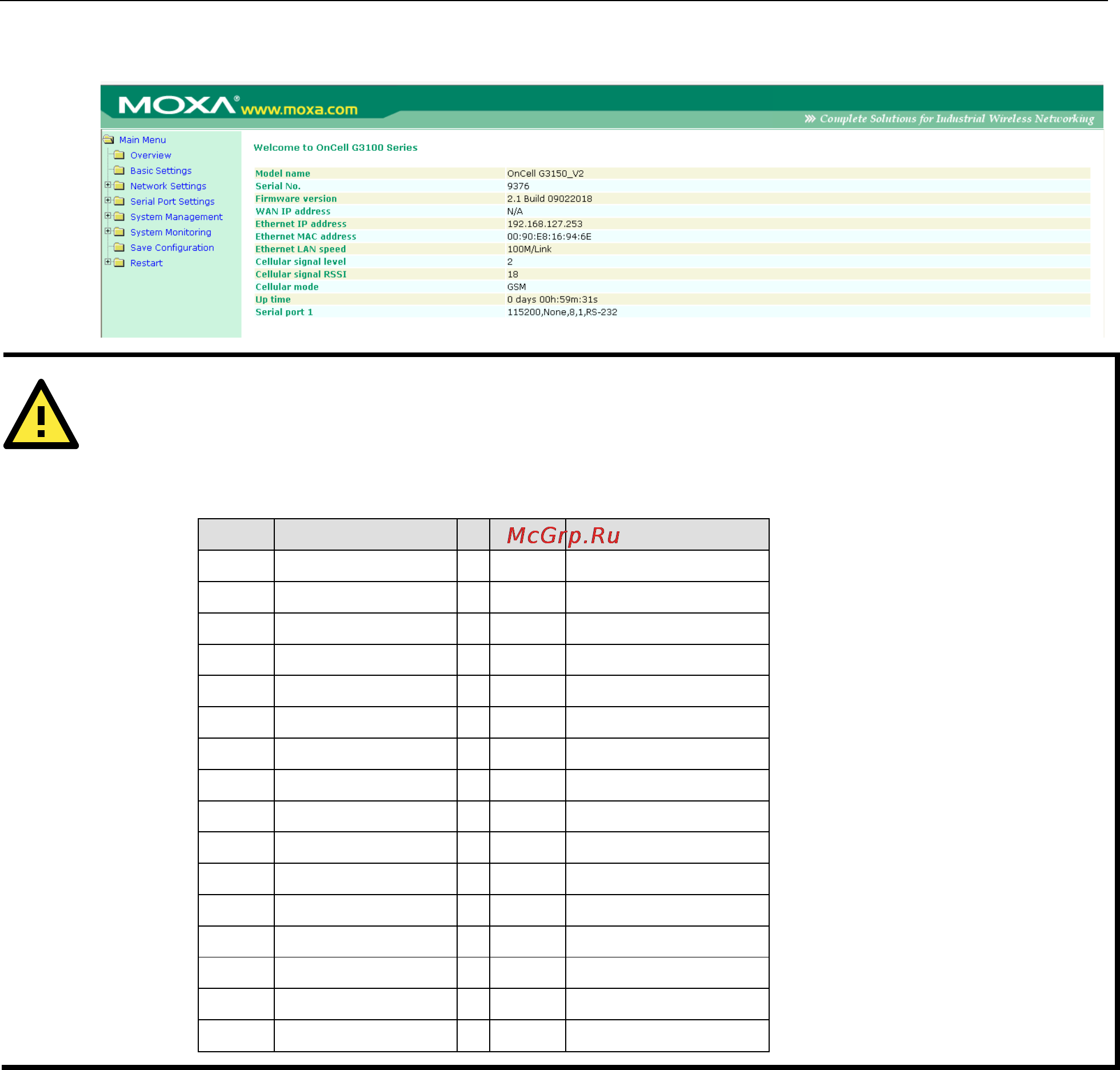Click the Welcome to OnCell G3100 Series heading
This screenshot has width=1120, height=1070.
[x=335, y=147]
